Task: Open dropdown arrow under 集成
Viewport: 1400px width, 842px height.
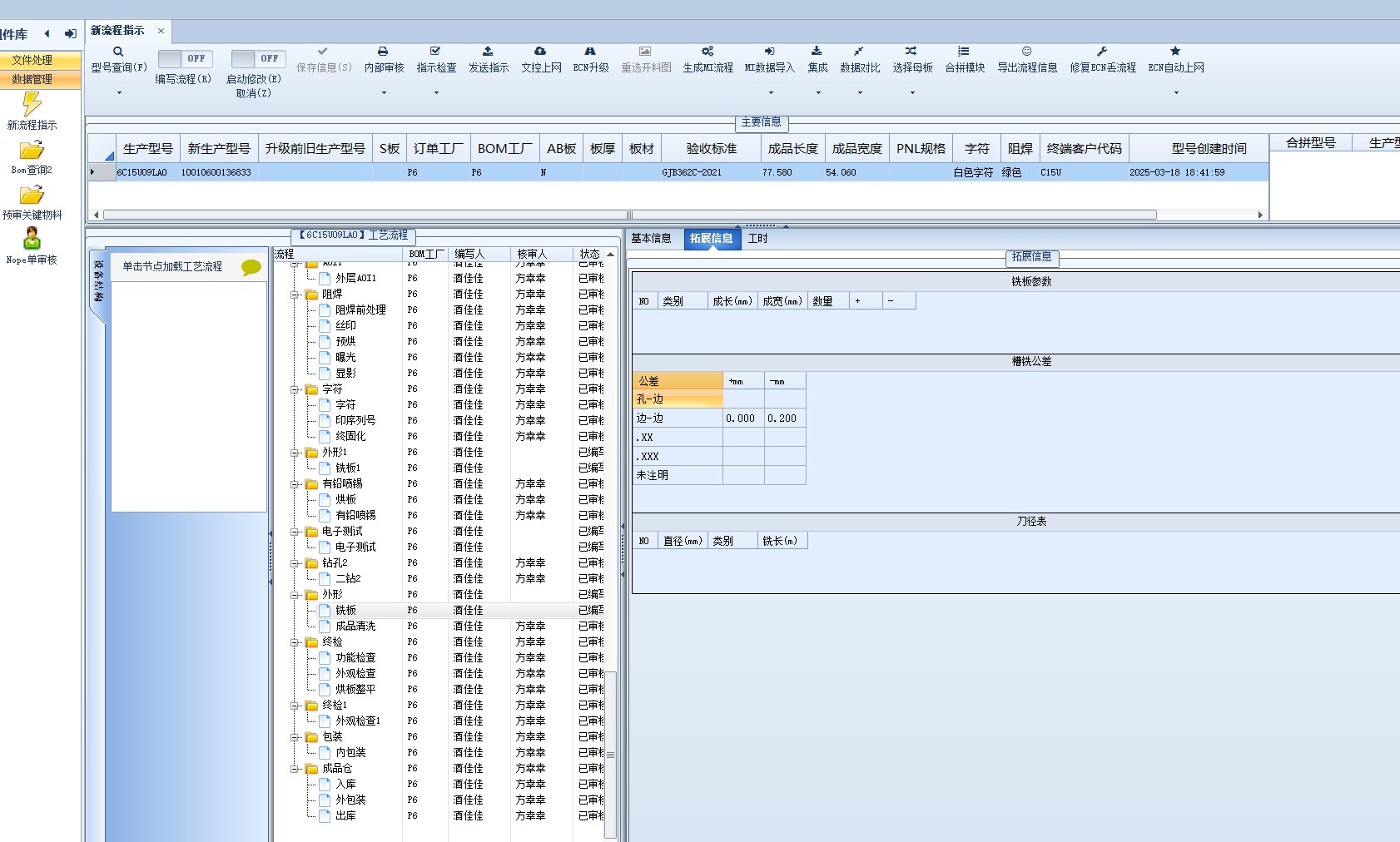Action: coord(817,92)
